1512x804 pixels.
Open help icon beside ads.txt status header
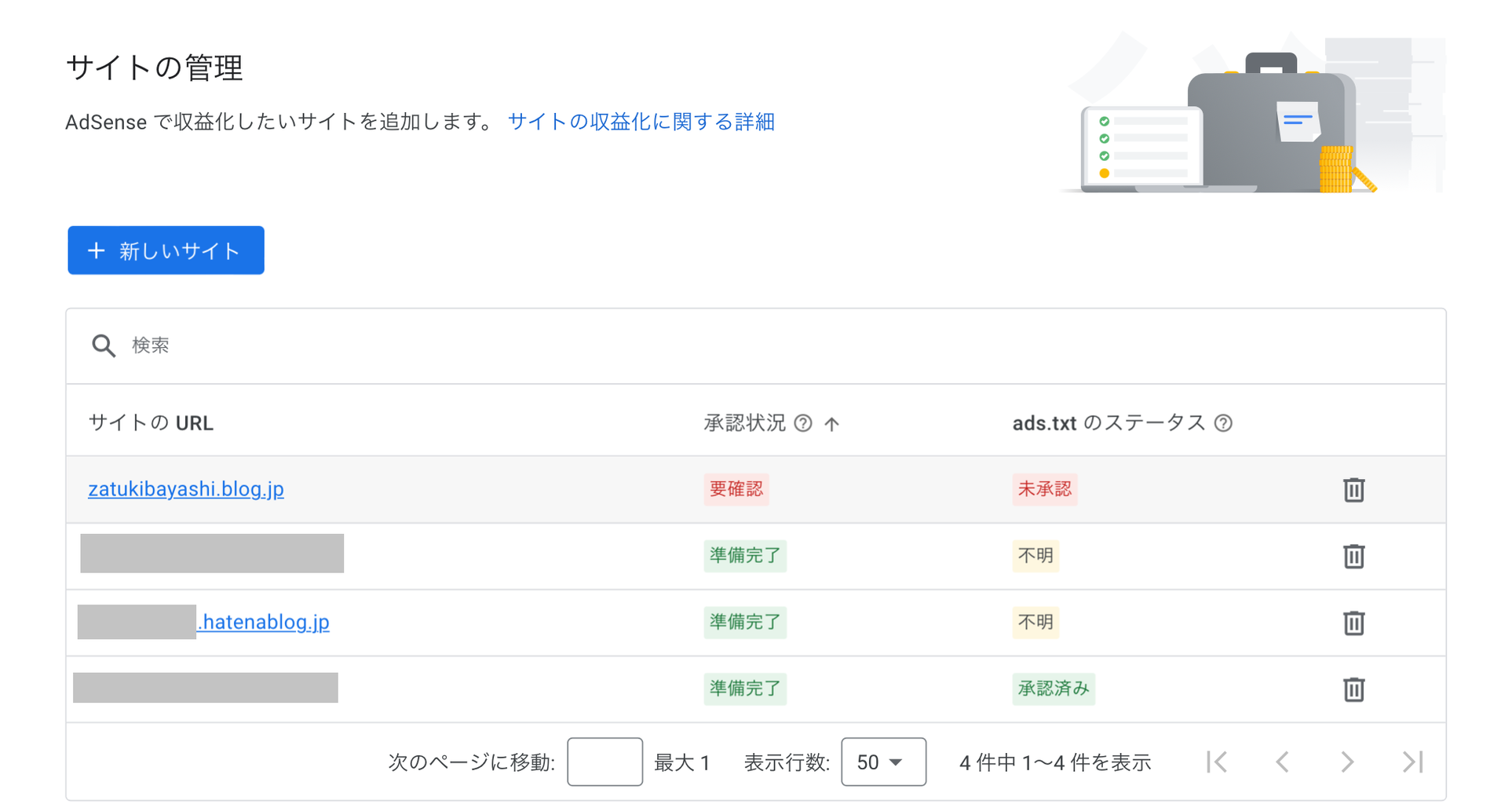click(x=1222, y=423)
